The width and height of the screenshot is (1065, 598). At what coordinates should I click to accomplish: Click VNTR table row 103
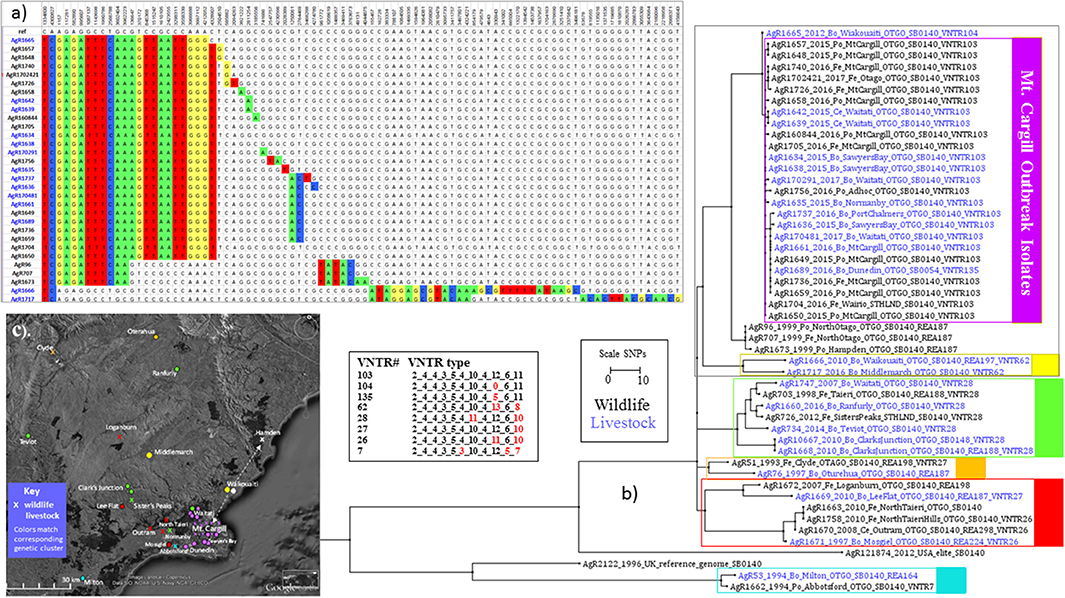[x=441, y=375]
